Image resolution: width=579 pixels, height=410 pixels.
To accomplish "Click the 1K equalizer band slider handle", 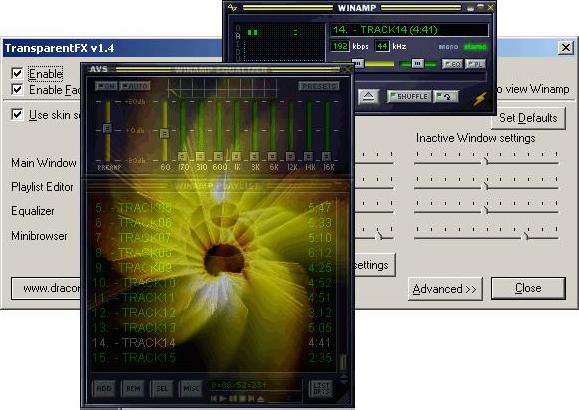I will [x=236, y=156].
